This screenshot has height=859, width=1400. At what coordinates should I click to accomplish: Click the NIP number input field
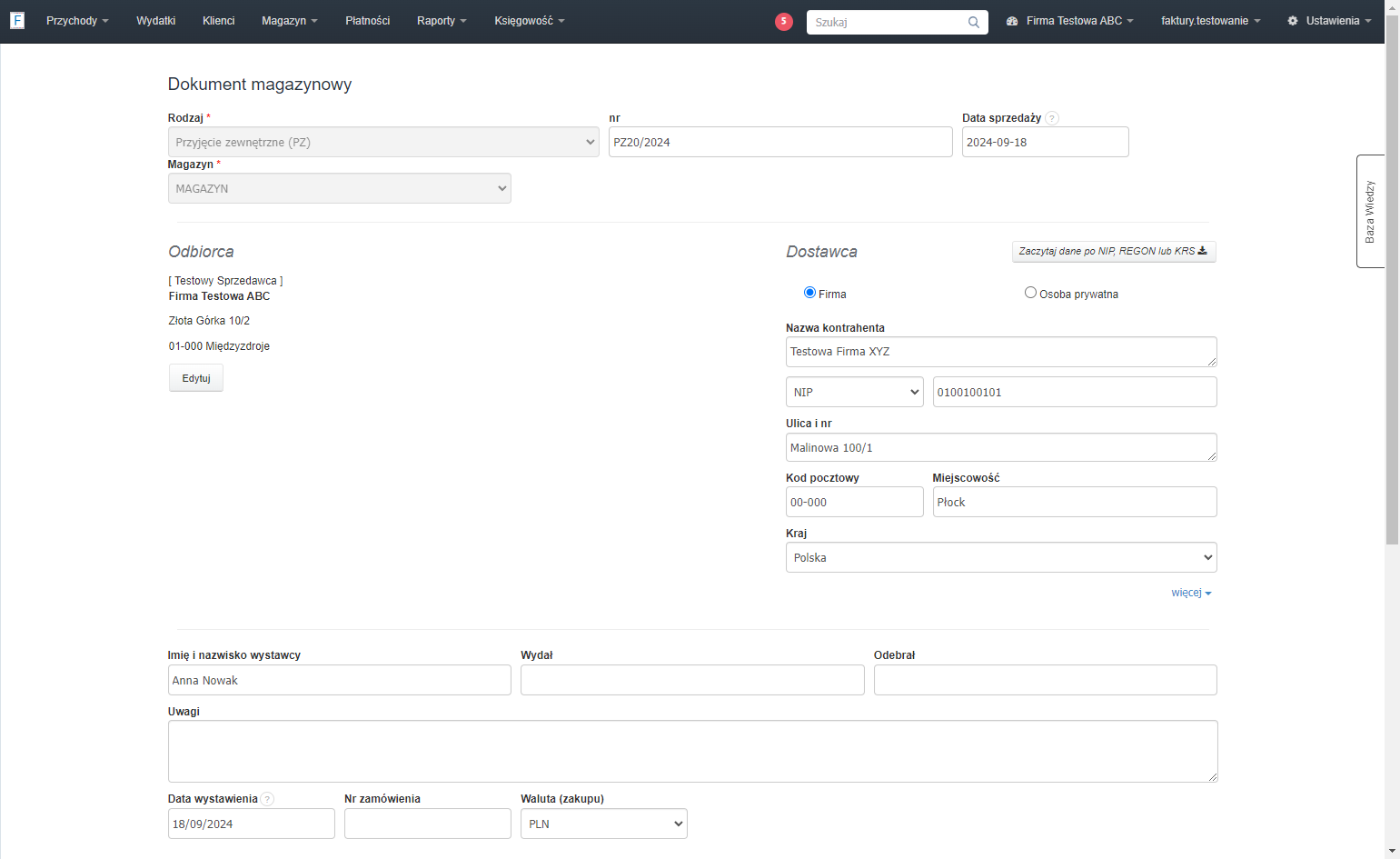coord(1075,392)
